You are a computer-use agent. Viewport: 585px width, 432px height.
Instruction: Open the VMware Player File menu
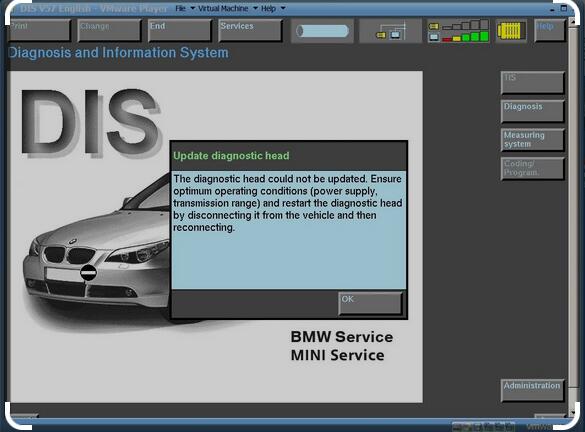coord(180,8)
